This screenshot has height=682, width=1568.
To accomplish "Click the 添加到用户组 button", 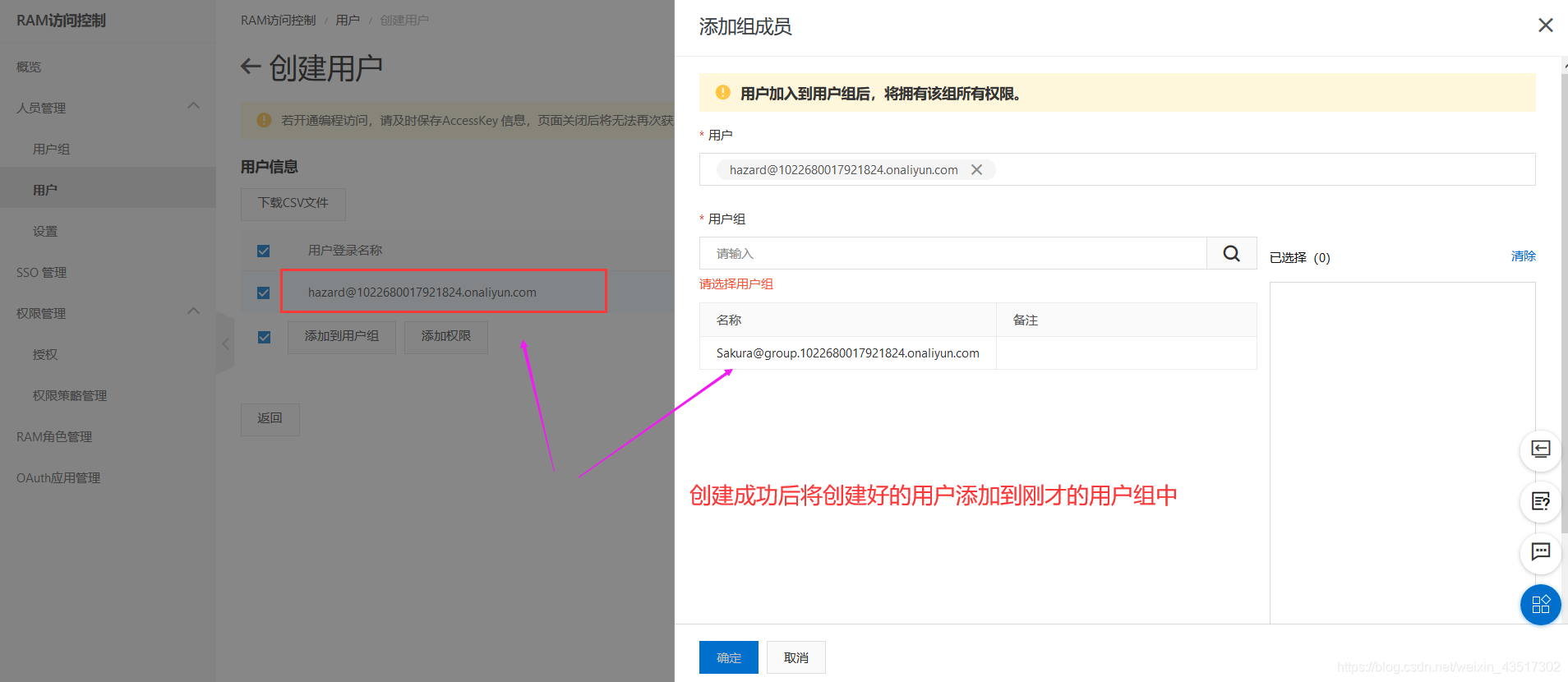I will [342, 337].
